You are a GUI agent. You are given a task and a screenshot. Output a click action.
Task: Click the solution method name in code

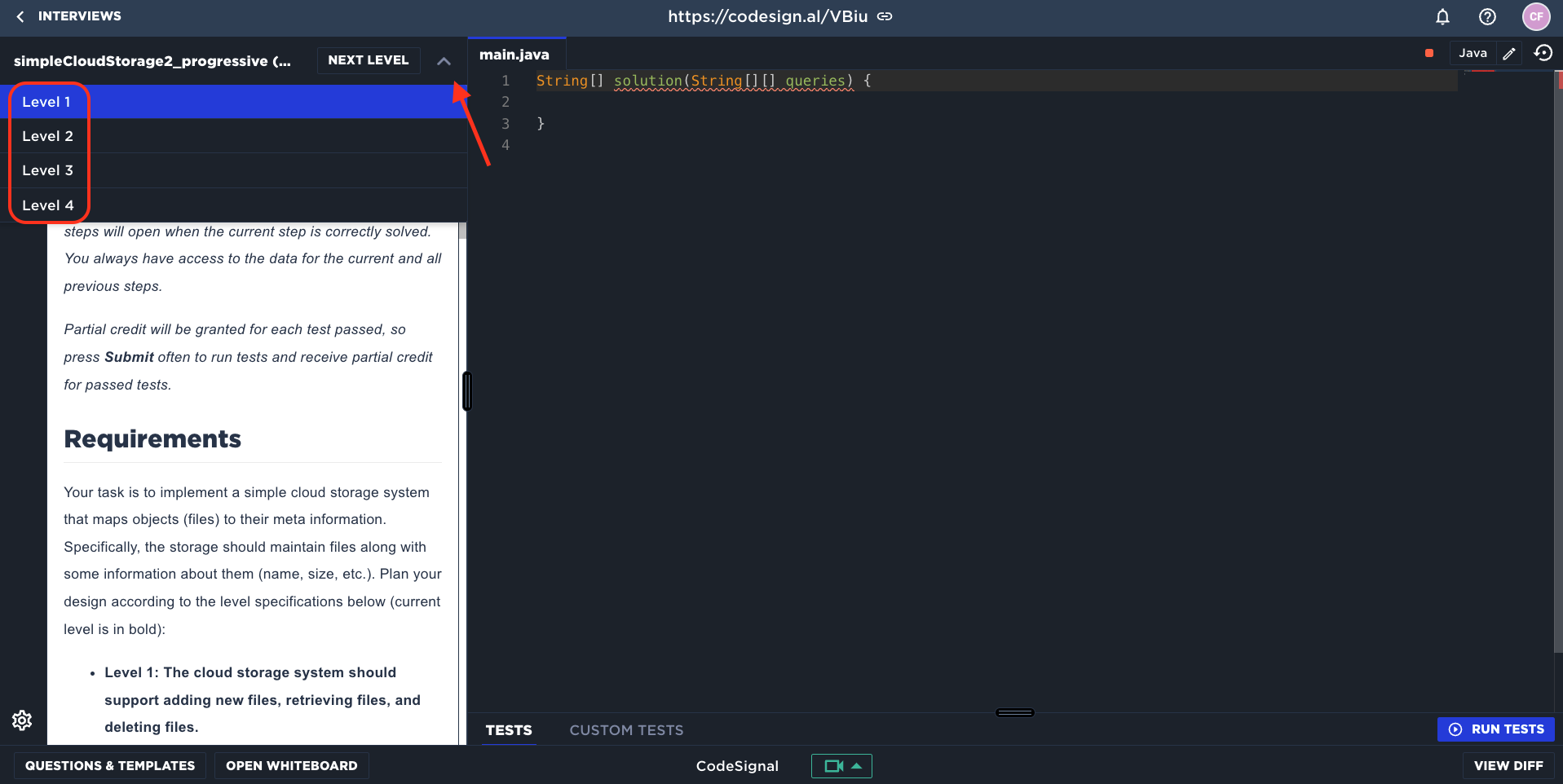click(648, 81)
